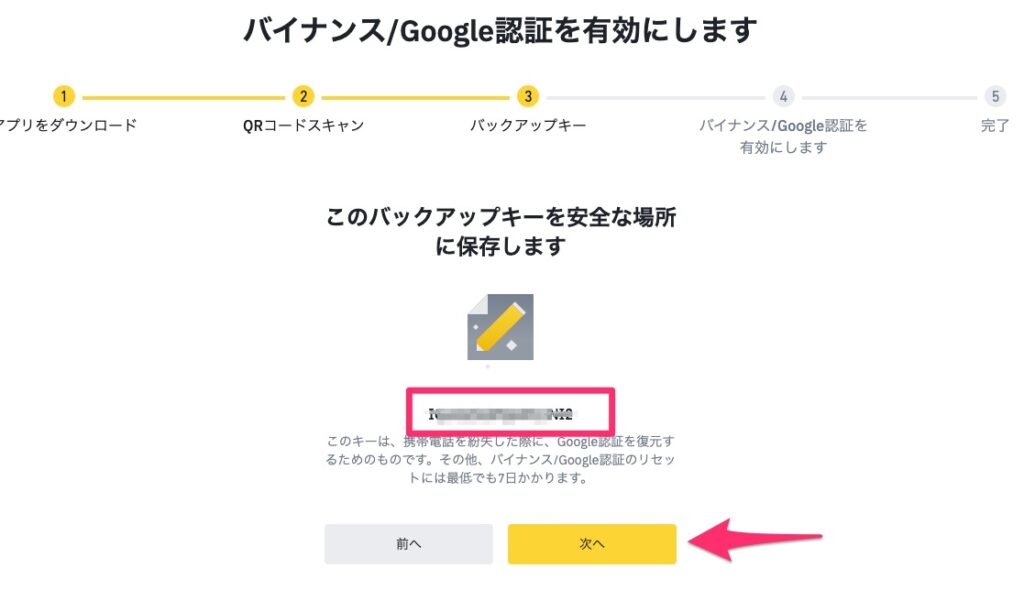Viewport: 1024px width, 601px height.
Task: Select step 4 gray circle icon
Action: (784, 97)
